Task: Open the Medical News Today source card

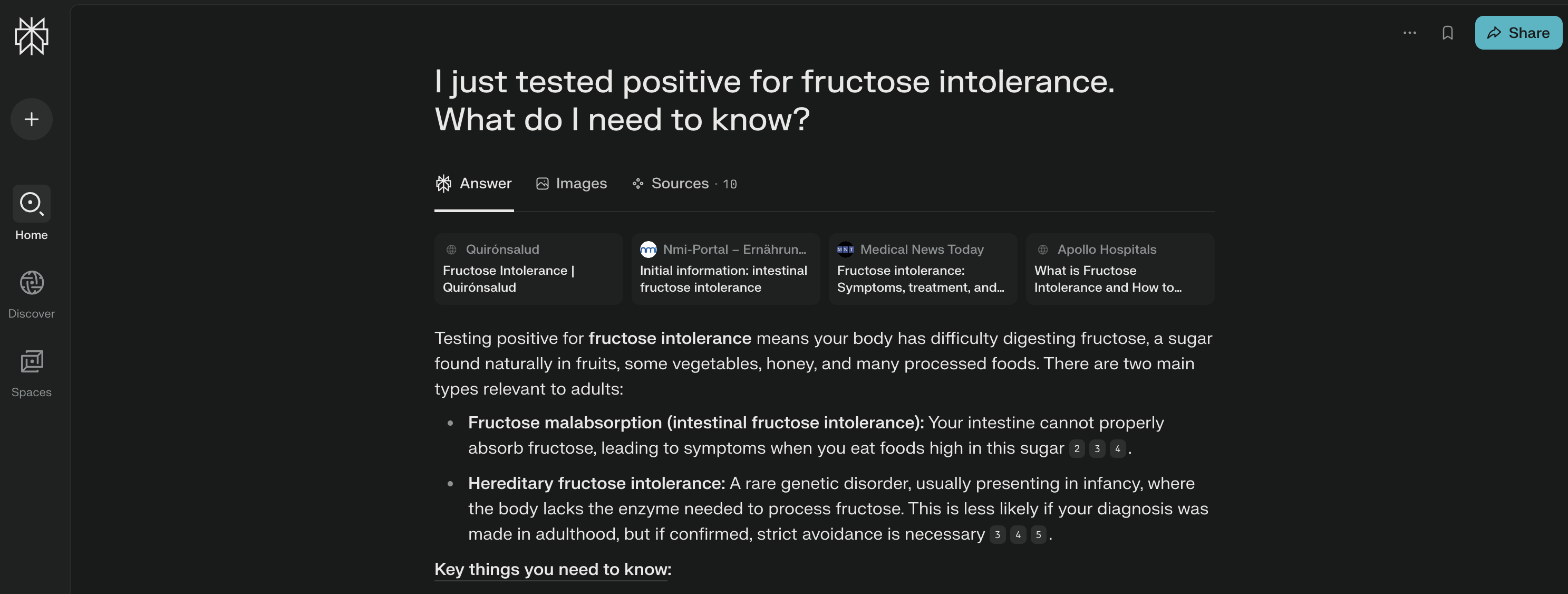Action: [923, 269]
